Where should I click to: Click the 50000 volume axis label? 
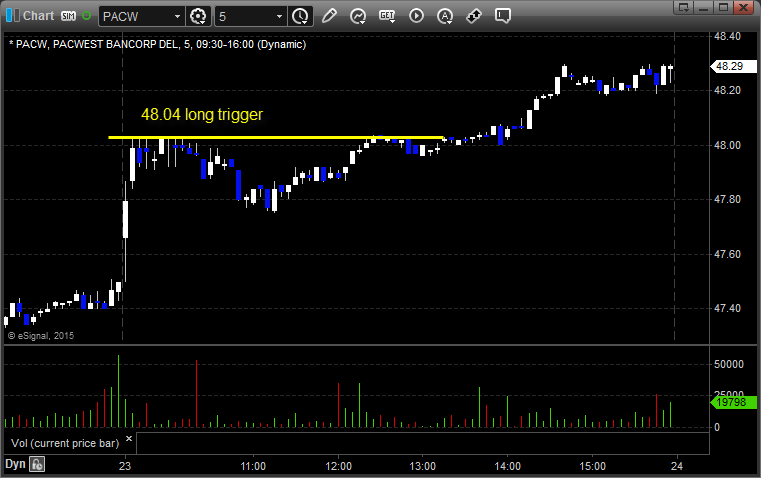pyautogui.click(x=729, y=364)
